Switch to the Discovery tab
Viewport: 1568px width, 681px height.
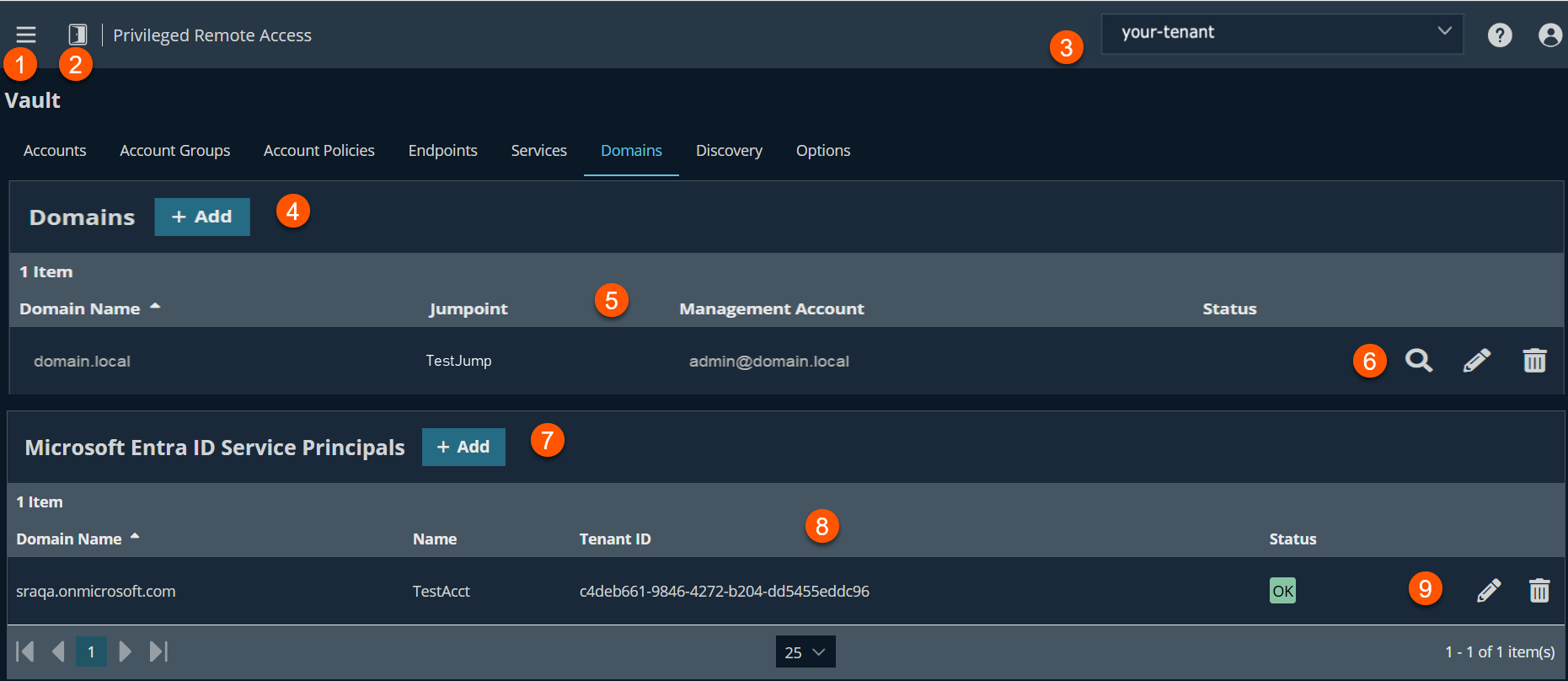click(729, 151)
